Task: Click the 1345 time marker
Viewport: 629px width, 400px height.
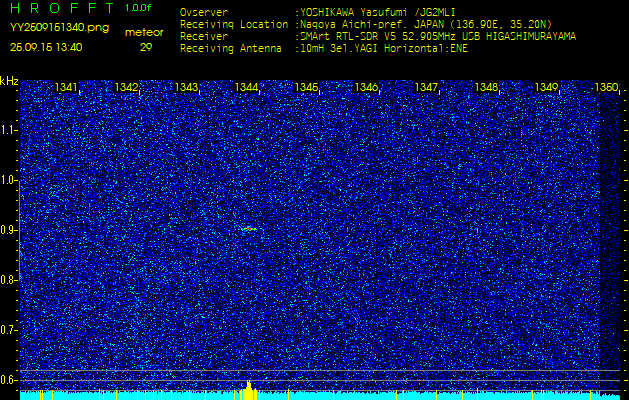Action: 307,88
